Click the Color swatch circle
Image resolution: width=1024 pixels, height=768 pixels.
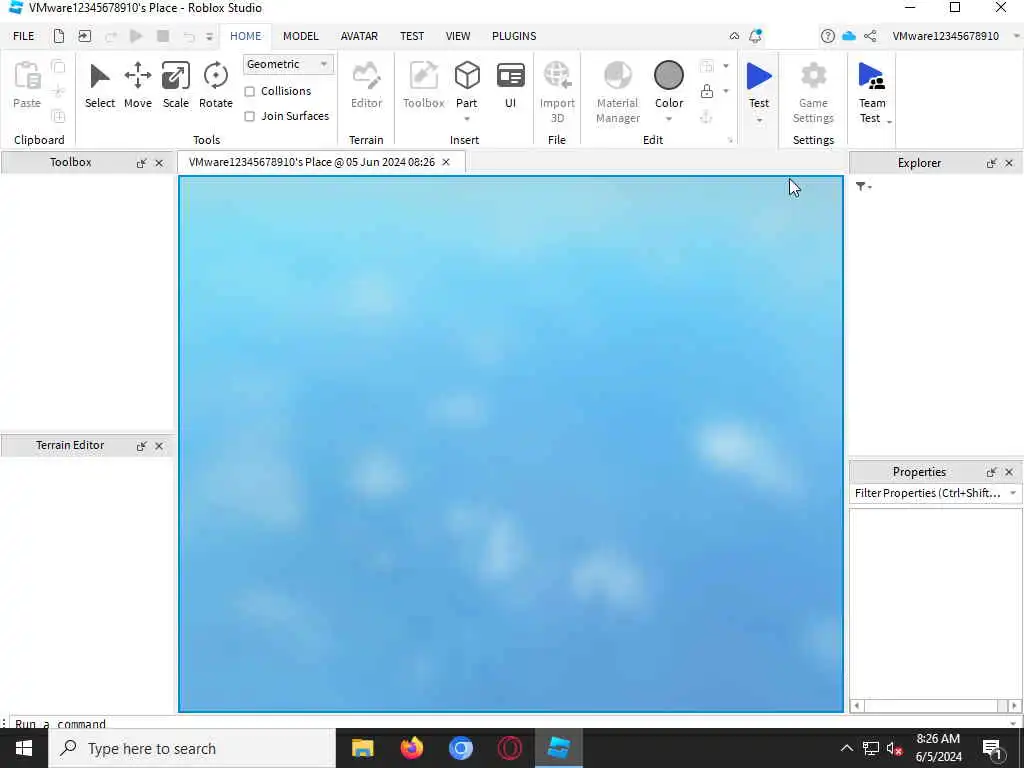tap(669, 76)
